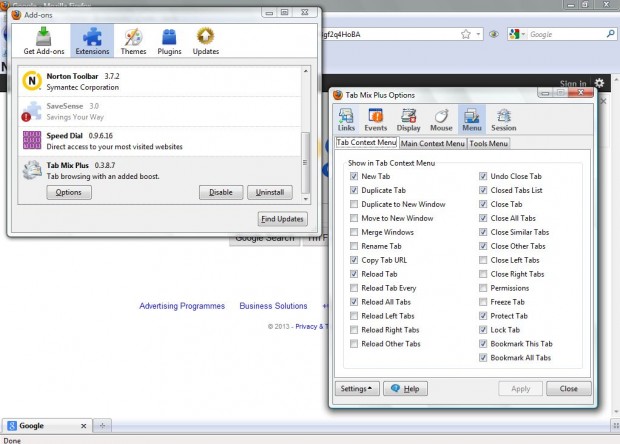
Task: Click Sign in on Google page
Action: pyautogui.click(x=573, y=83)
